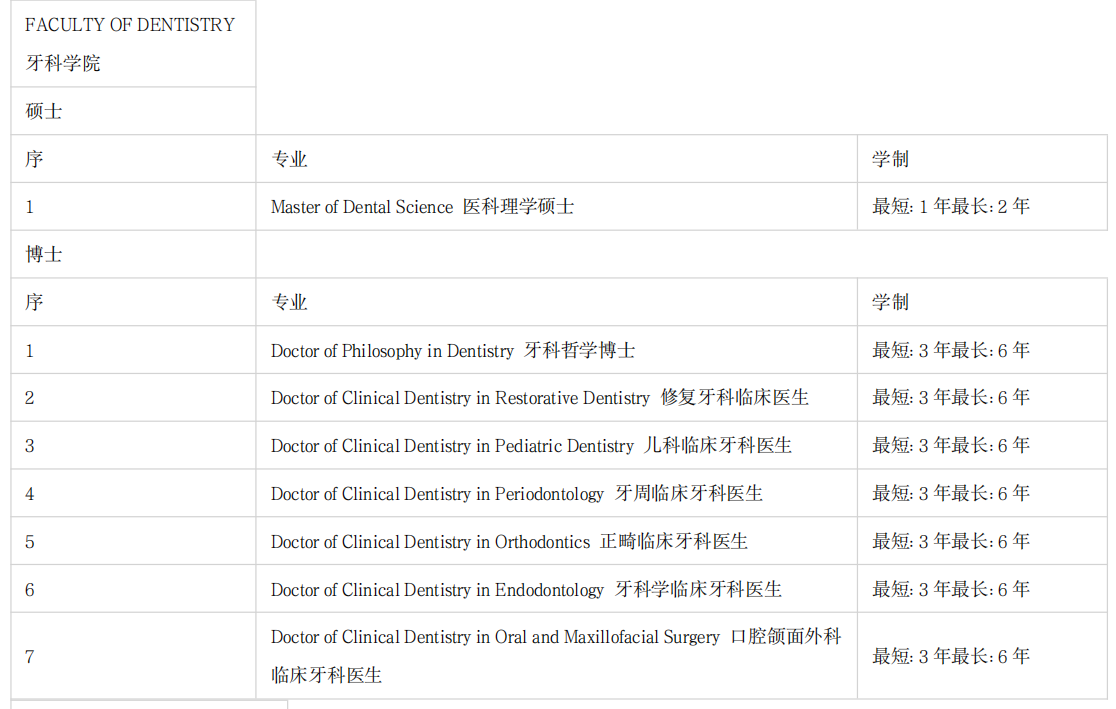The height and width of the screenshot is (709, 1116).
Task: Click Oral and Maxillofacial Surgery program entry
Action: tap(555, 656)
